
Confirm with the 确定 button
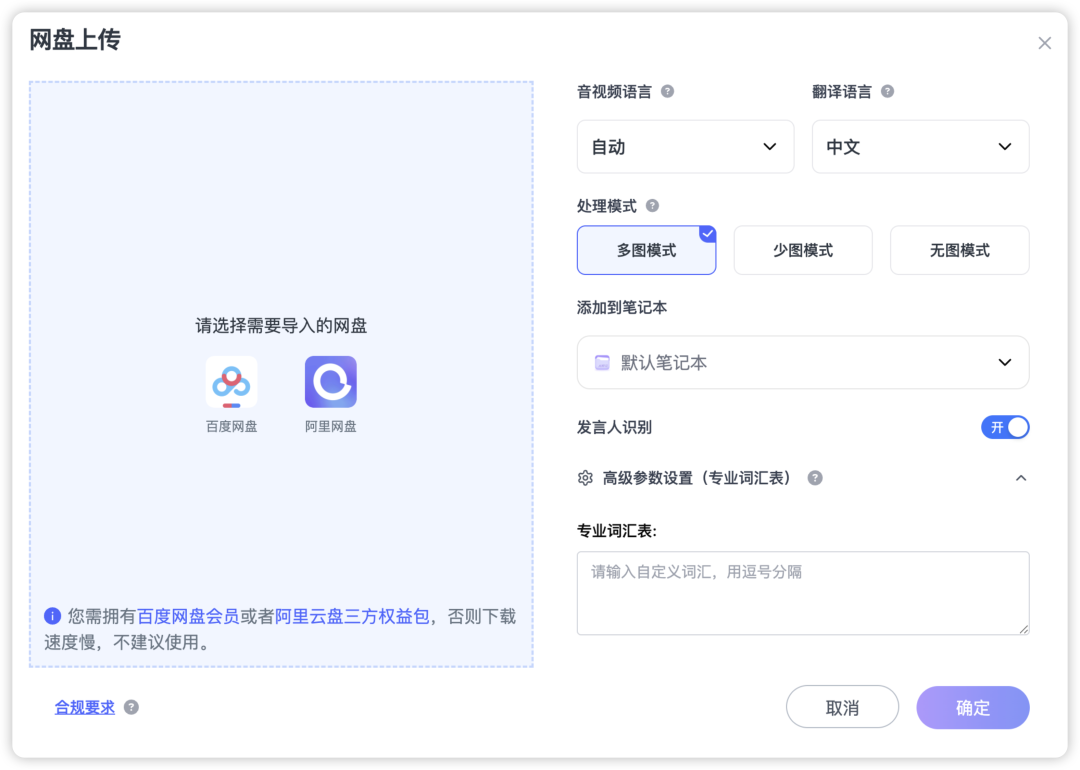972,707
